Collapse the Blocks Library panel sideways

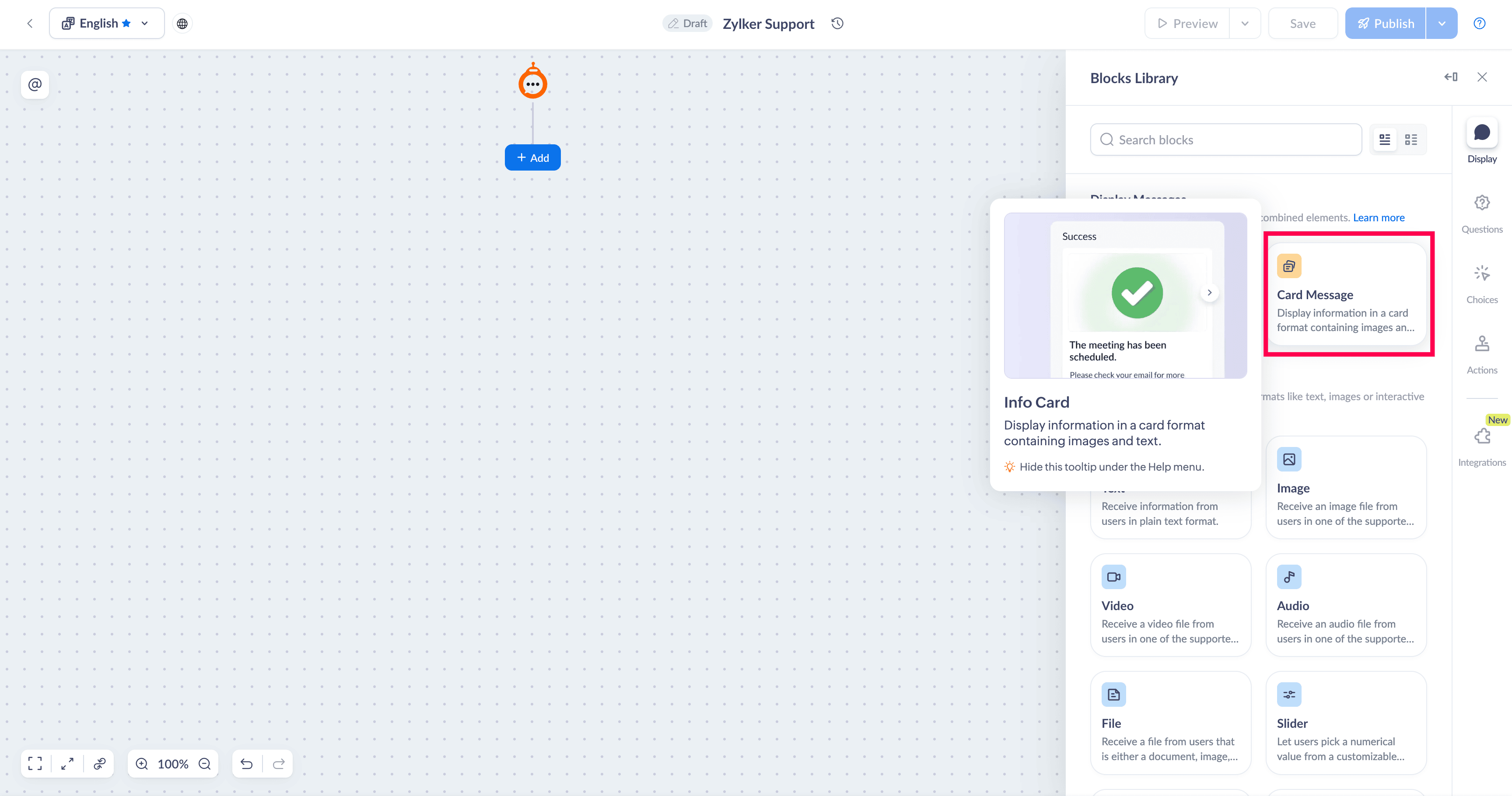click(x=1450, y=77)
